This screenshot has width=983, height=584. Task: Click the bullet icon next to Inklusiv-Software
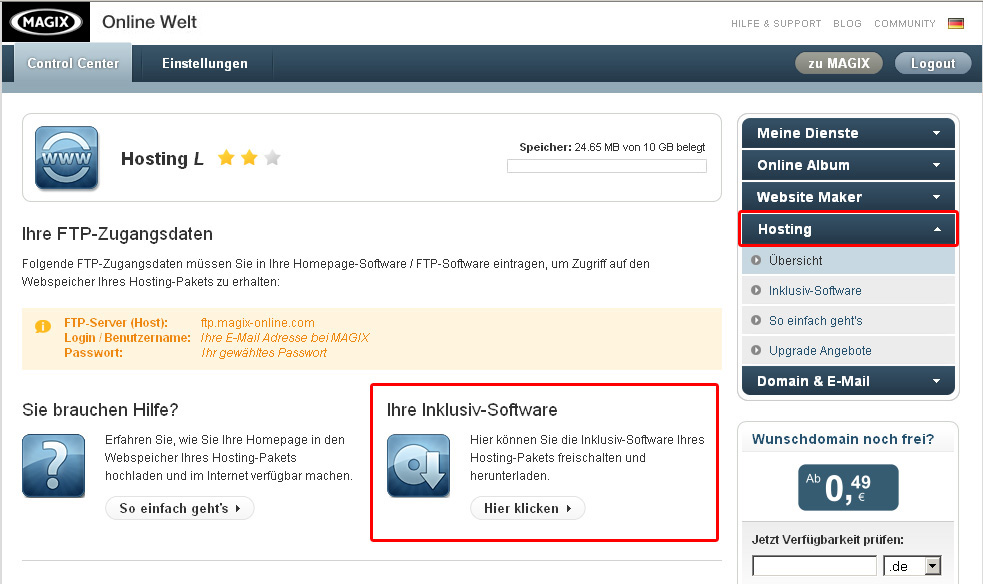[x=756, y=290]
